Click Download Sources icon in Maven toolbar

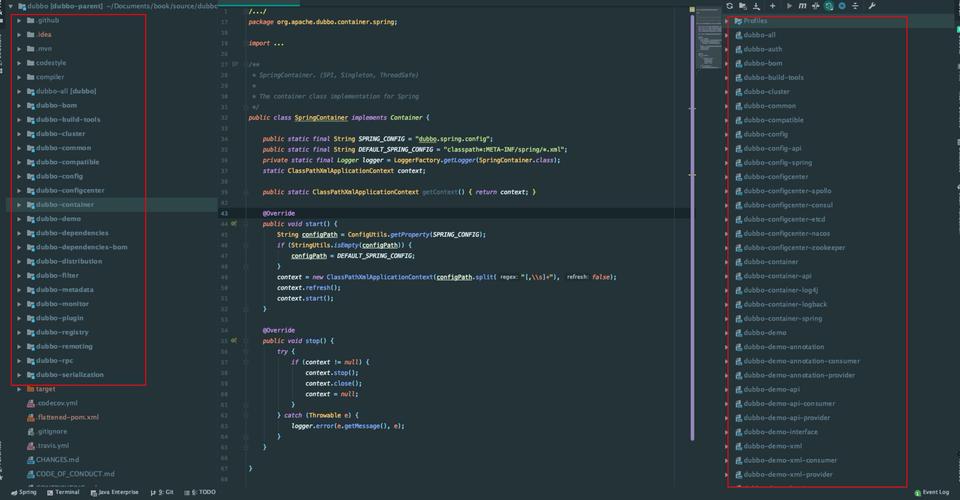pos(757,6)
